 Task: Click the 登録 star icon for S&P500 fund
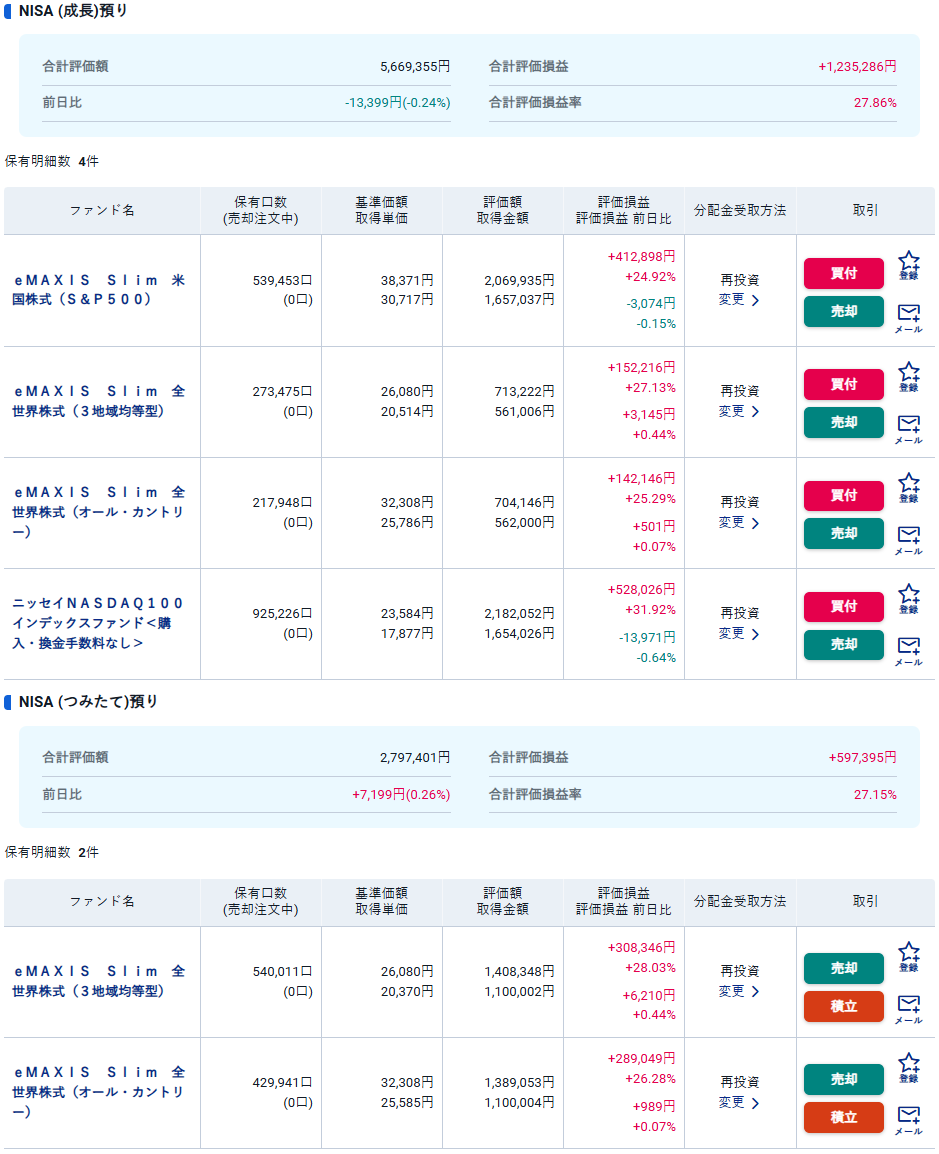point(908,264)
